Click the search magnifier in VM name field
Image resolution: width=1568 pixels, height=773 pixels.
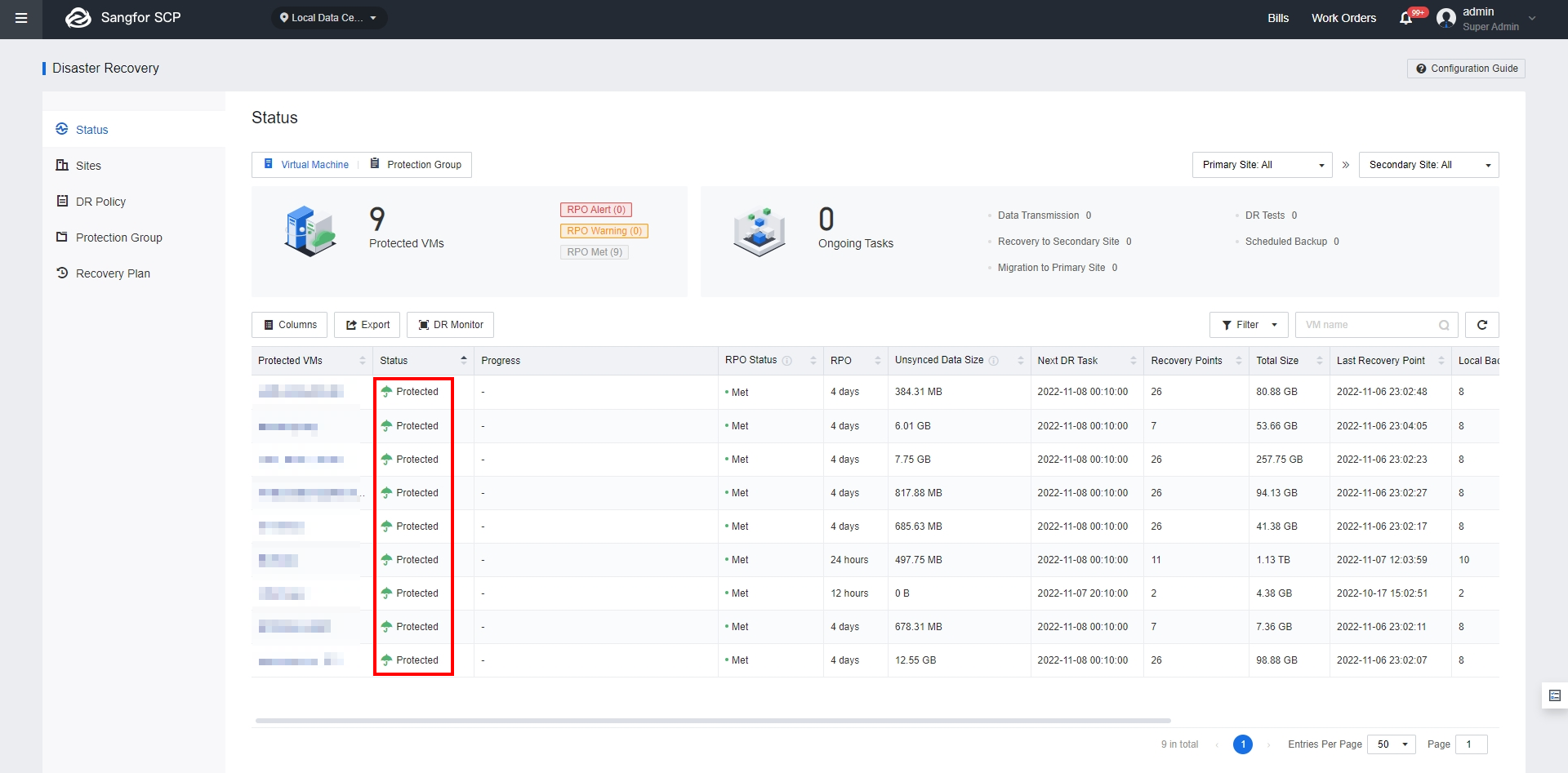tap(1444, 325)
